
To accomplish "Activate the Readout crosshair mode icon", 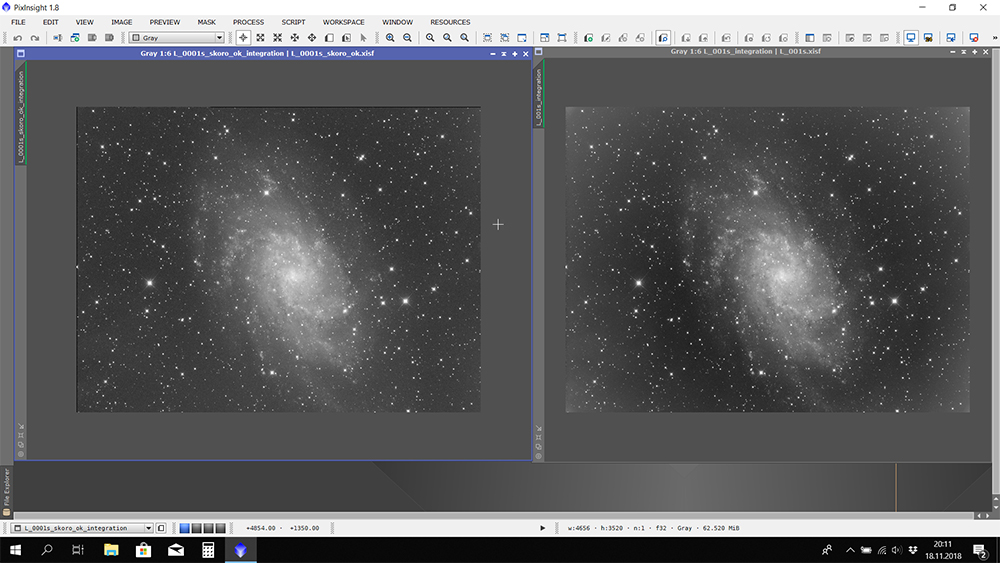I will coord(243,38).
